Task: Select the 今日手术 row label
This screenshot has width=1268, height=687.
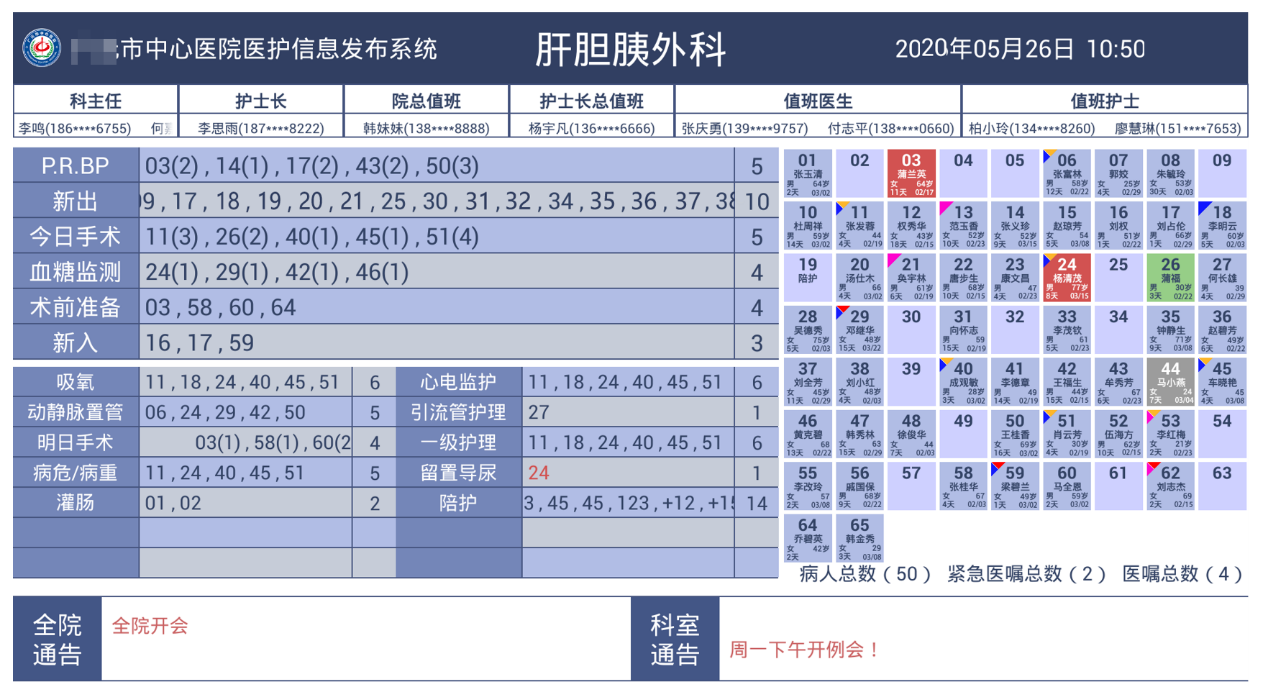Action: [76, 236]
